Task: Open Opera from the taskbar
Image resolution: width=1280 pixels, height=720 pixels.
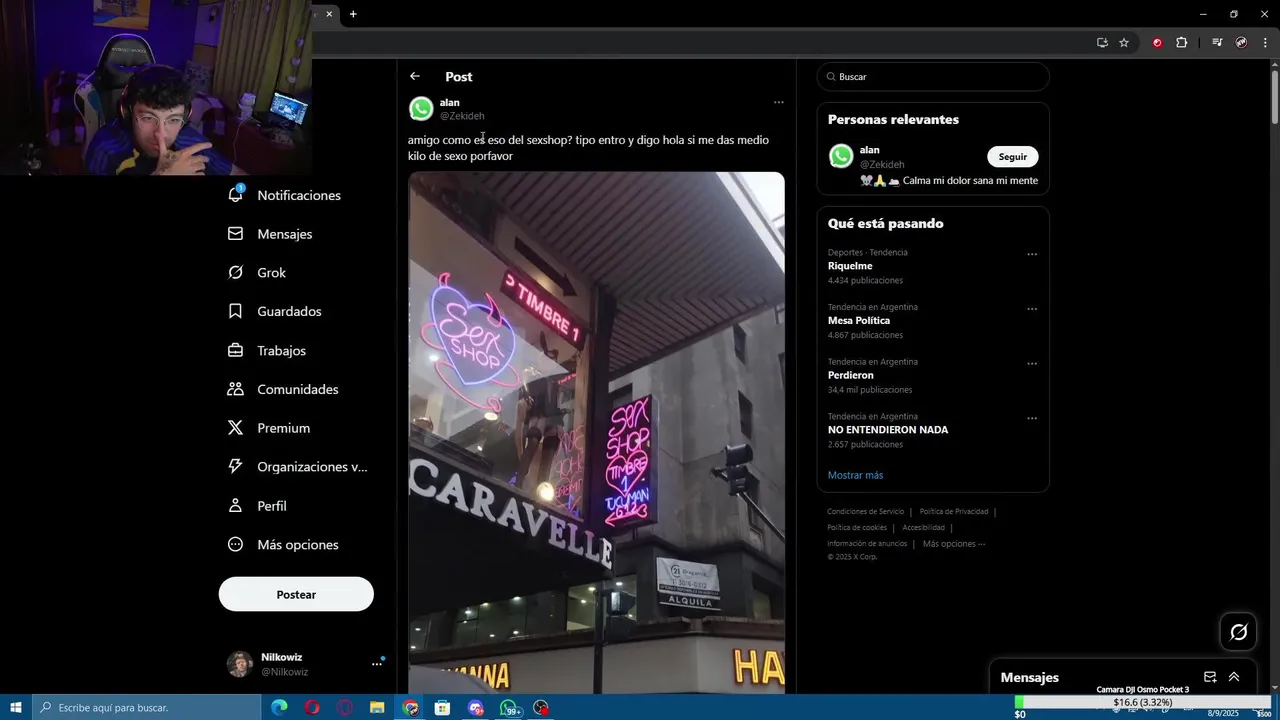Action: click(312, 708)
